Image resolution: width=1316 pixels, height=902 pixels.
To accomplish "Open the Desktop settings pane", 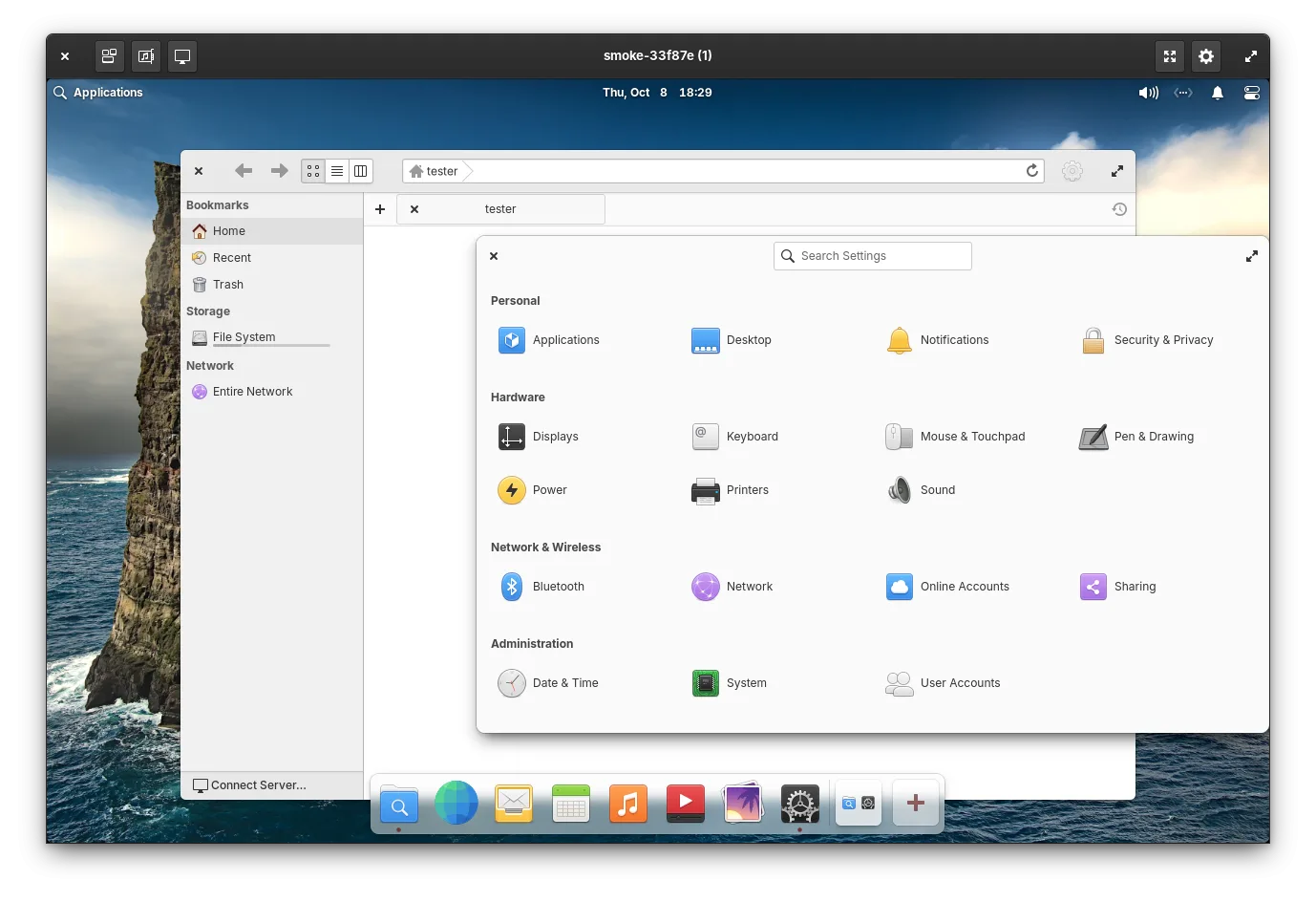I will (732, 340).
